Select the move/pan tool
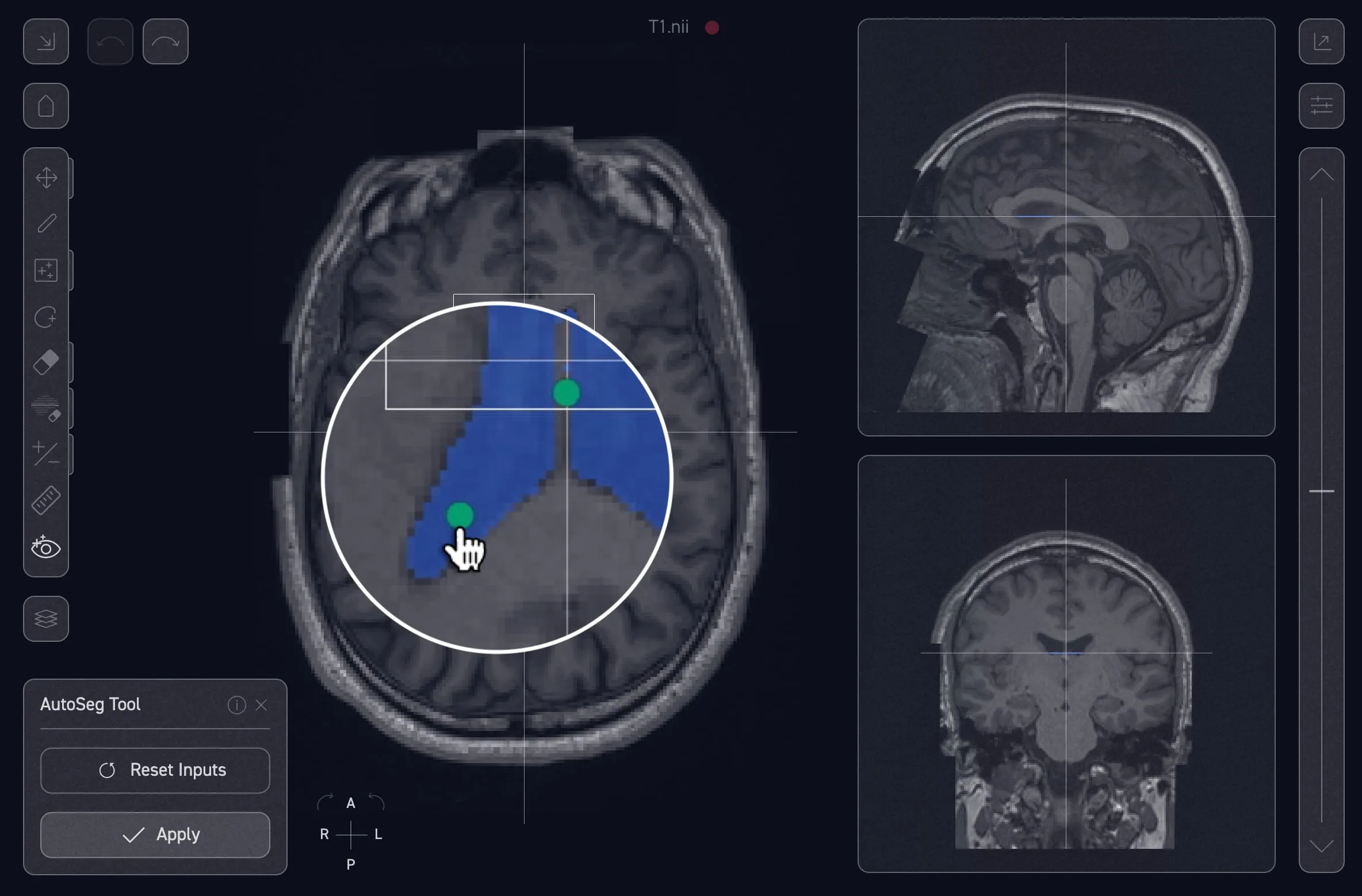 coord(46,178)
